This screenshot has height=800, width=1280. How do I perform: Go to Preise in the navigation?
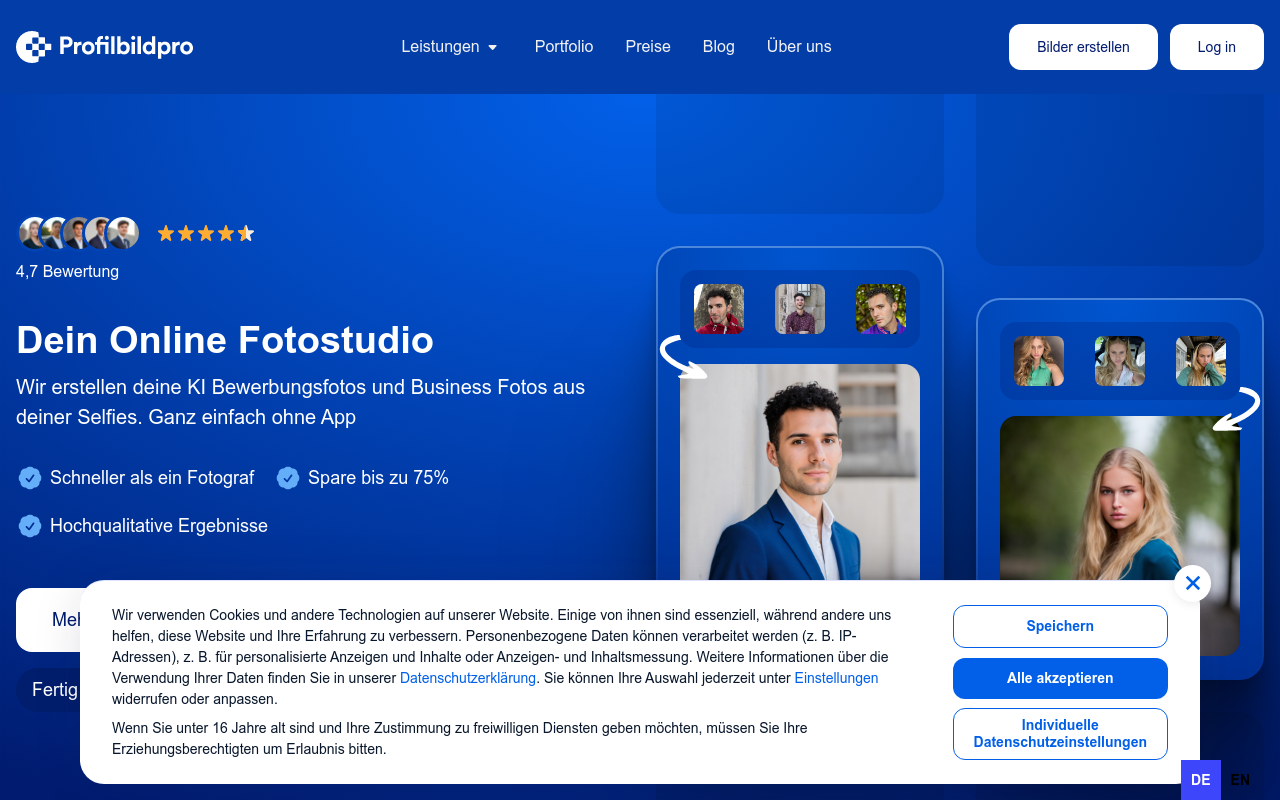[648, 47]
